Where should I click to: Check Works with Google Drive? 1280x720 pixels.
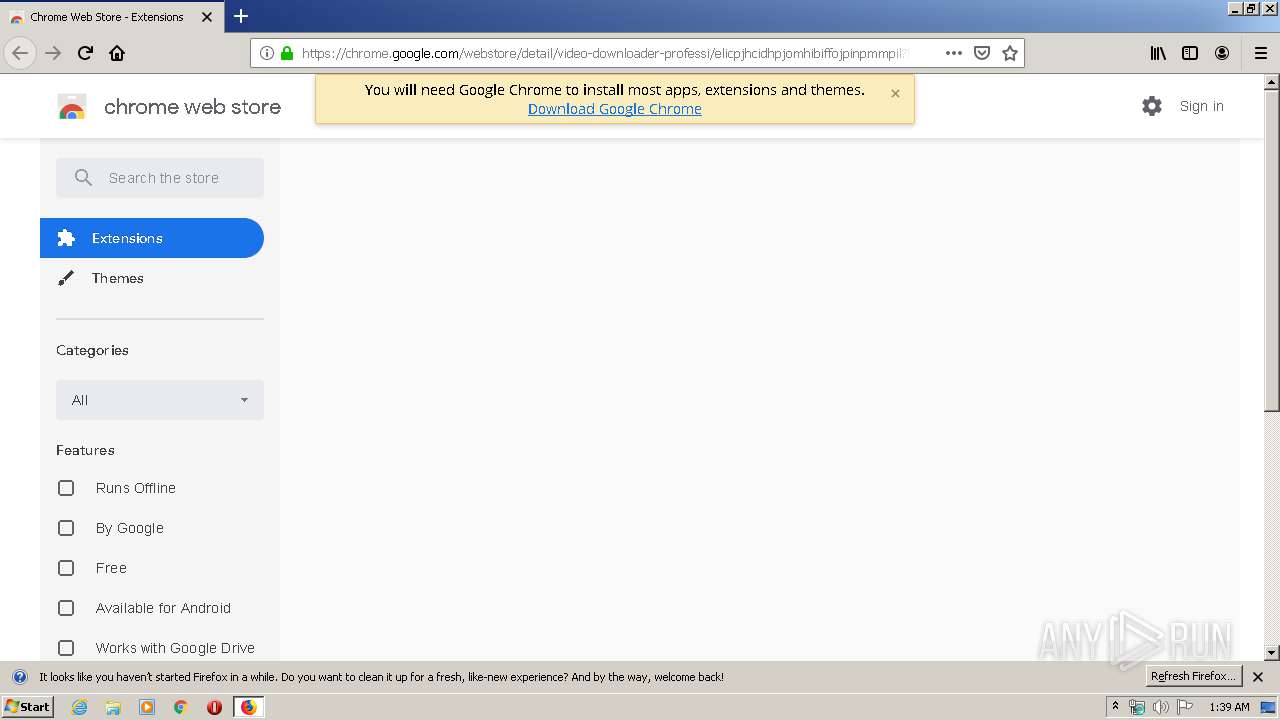(x=66, y=648)
